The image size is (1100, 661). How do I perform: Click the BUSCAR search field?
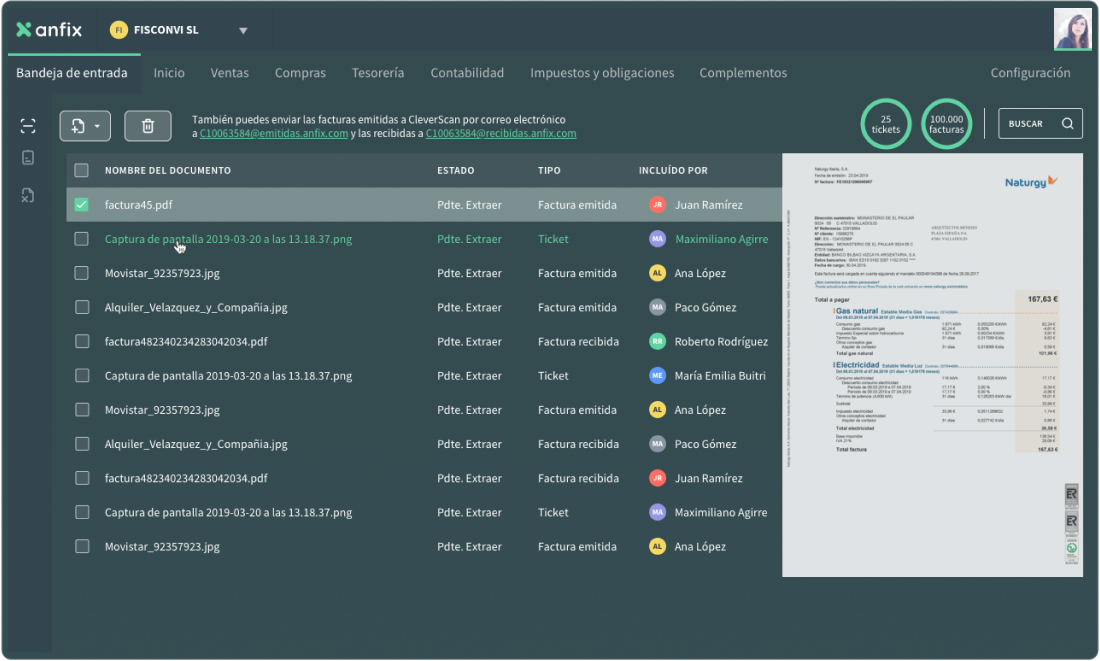[x=1040, y=123]
